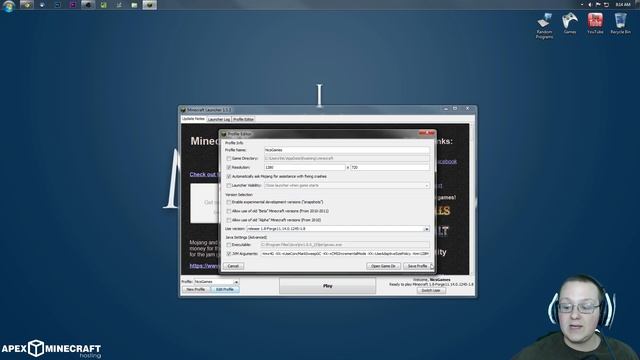Click the JVM Arguments text field
This screenshot has height=360, width=640.
tap(345, 253)
